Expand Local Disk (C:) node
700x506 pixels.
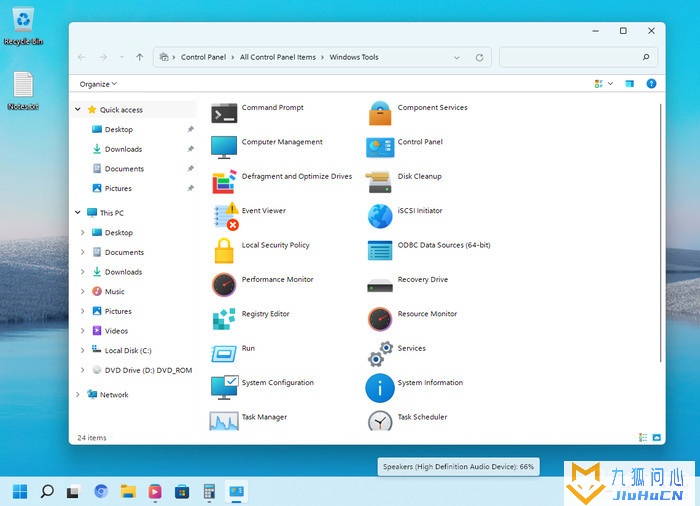(x=82, y=350)
